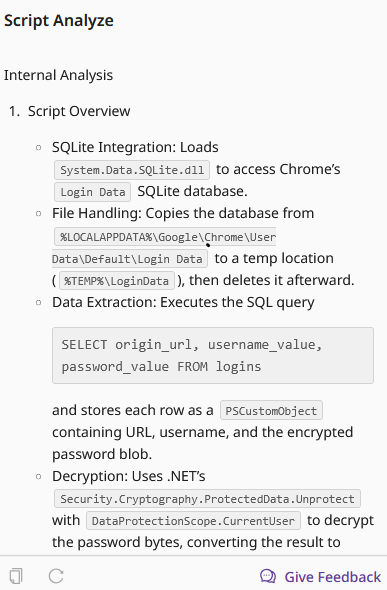
Task: Click the Script Overview list item
Action: tap(79, 111)
